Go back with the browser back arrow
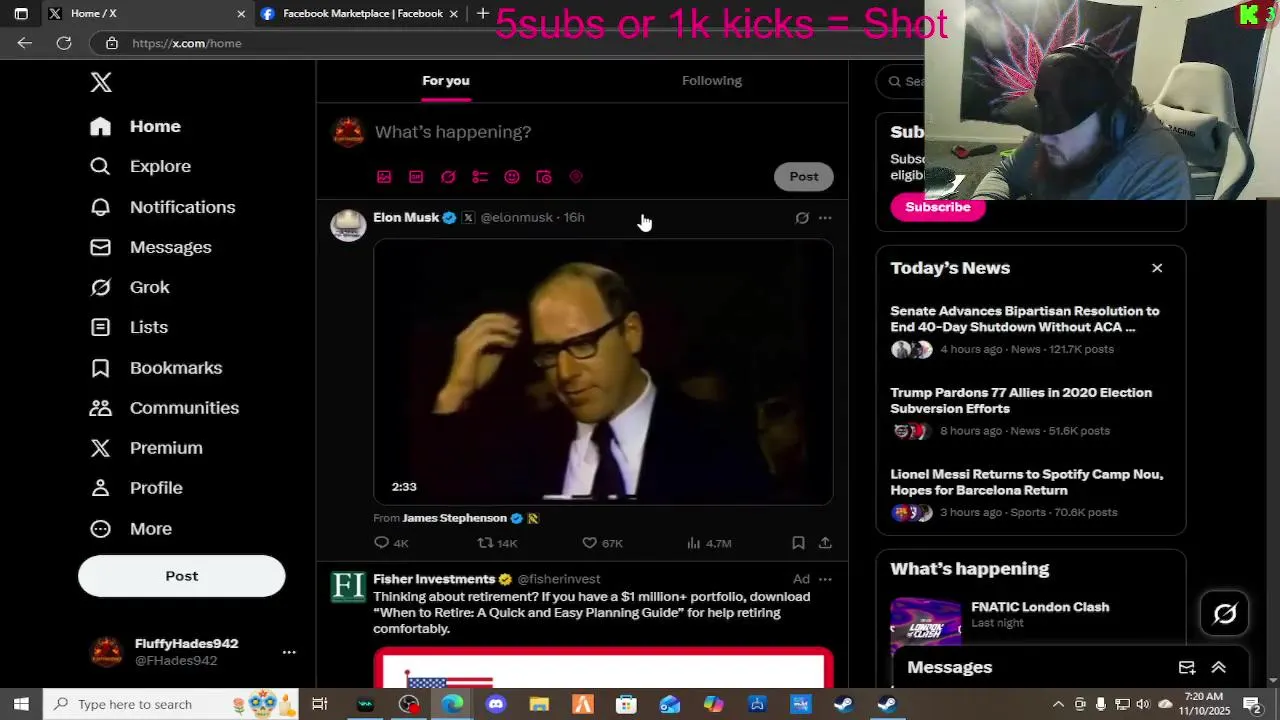The image size is (1280, 720). point(25,43)
